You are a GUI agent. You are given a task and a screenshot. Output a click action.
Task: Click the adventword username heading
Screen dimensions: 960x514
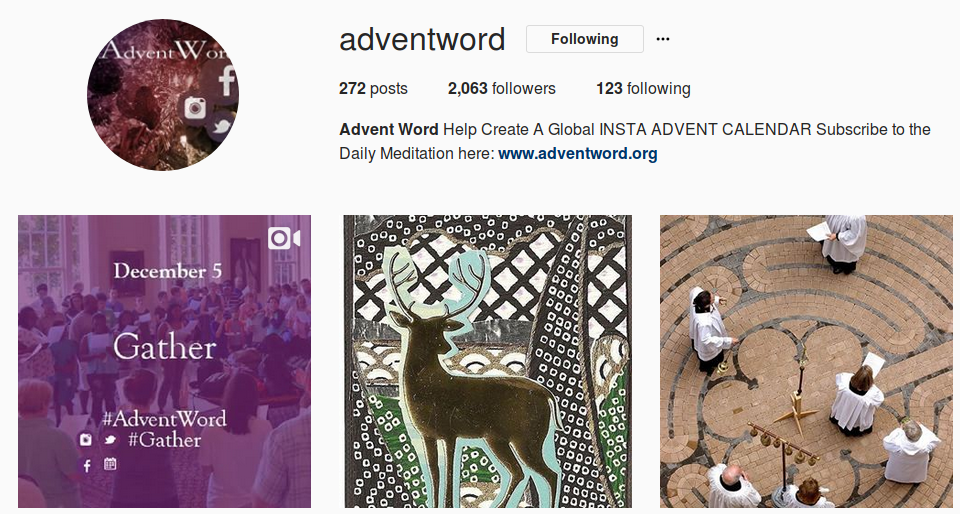422,39
